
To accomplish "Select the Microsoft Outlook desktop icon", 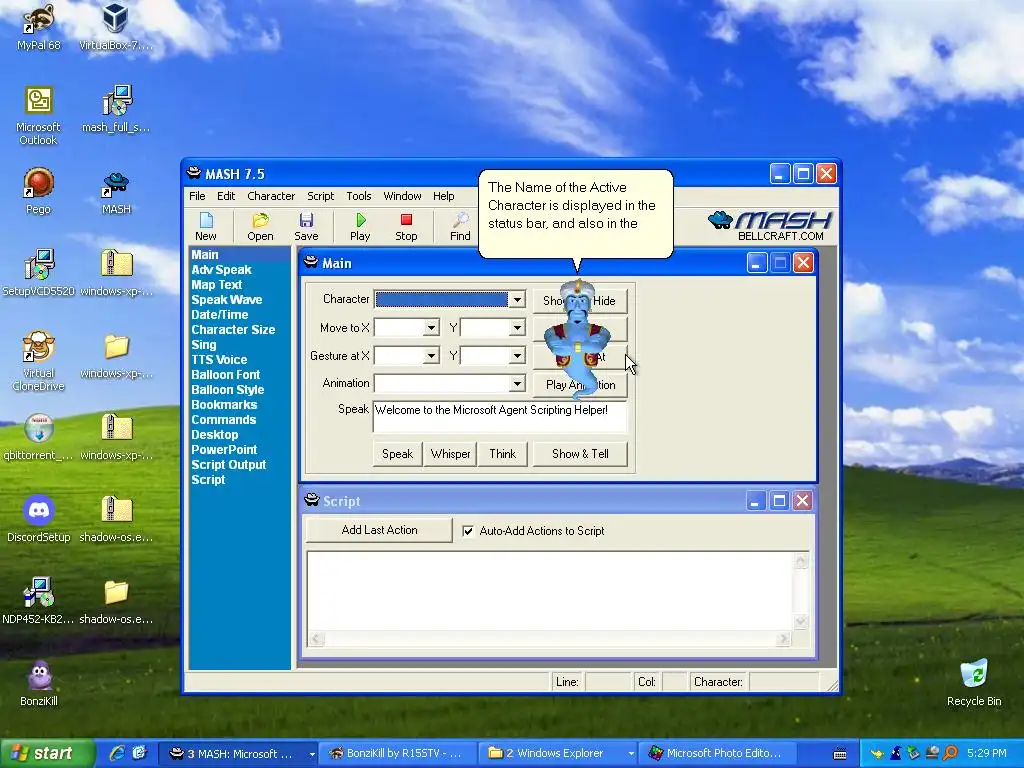I will click(39, 116).
